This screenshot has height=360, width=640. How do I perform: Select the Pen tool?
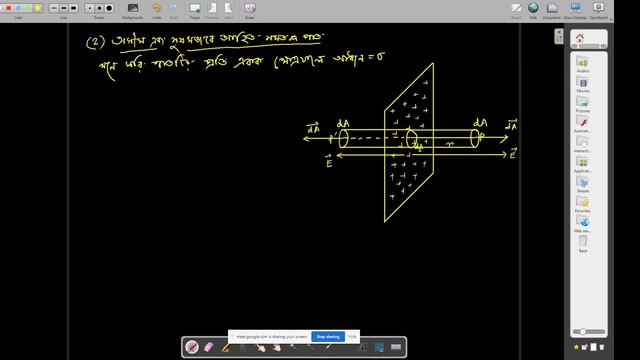tap(192, 347)
